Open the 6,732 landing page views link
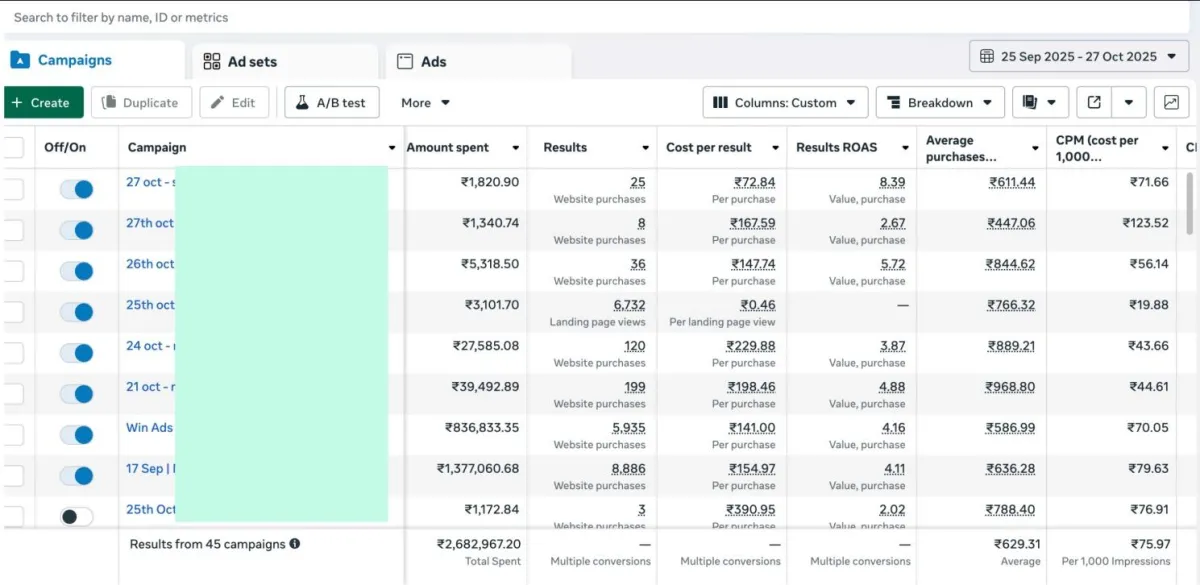 coord(629,305)
